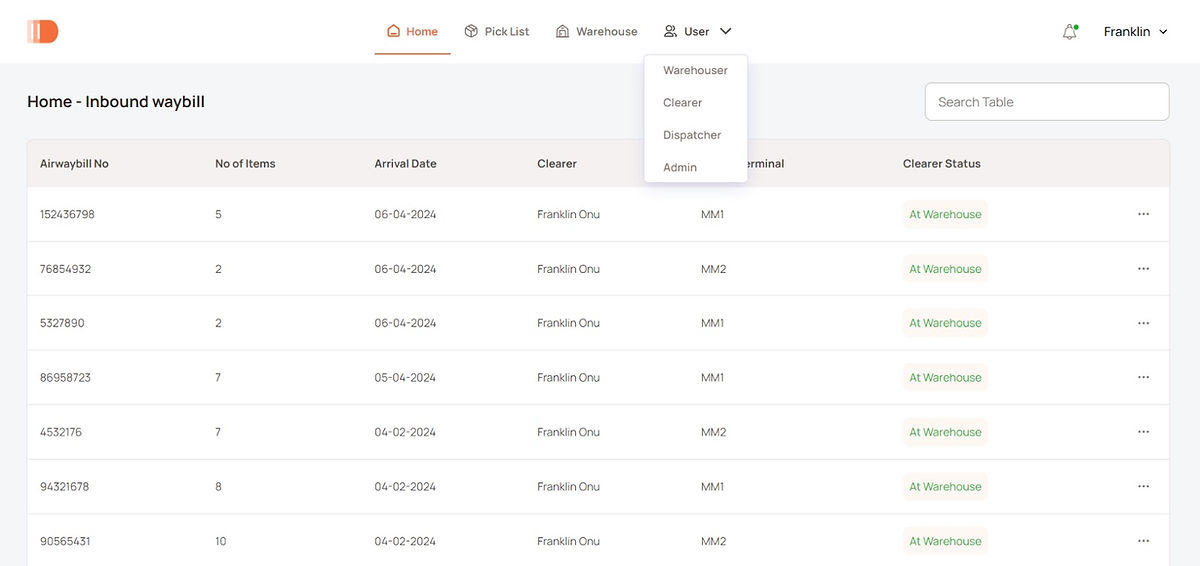Click At Warehouse status for 5327890
The height and width of the screenshot is (566, 1200).
click(945, 323)
